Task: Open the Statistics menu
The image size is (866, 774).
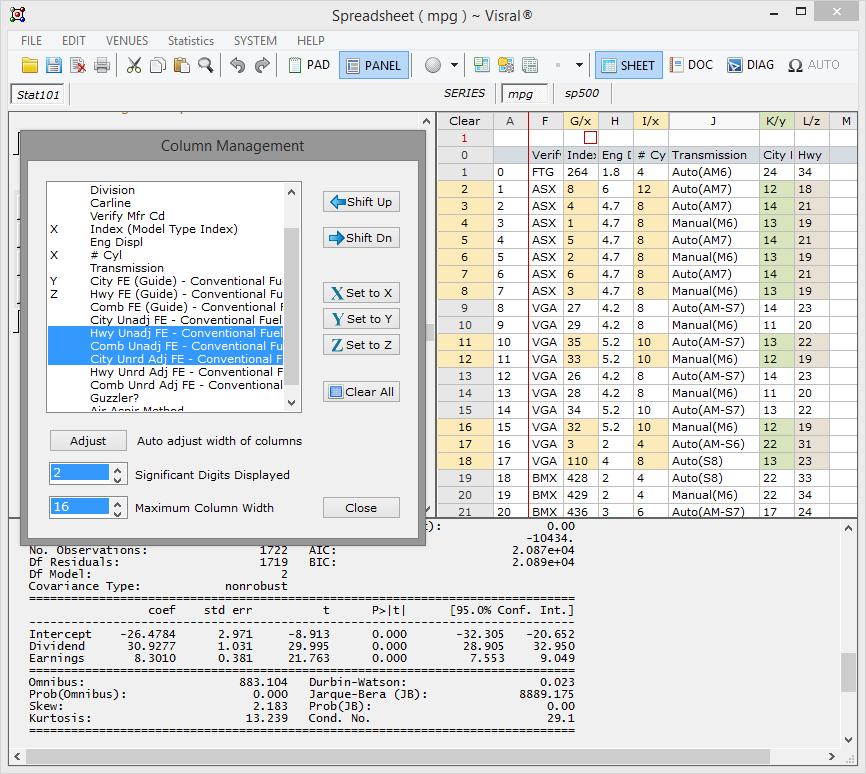Action: point(190,41)
